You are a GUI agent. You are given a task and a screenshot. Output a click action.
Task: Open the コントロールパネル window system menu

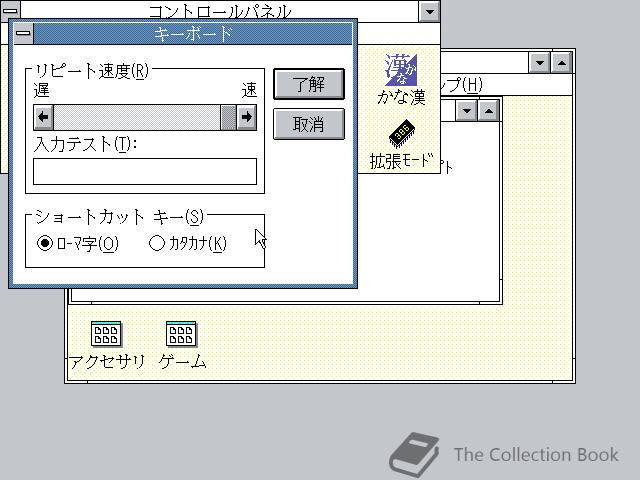(x=10, y=11)
